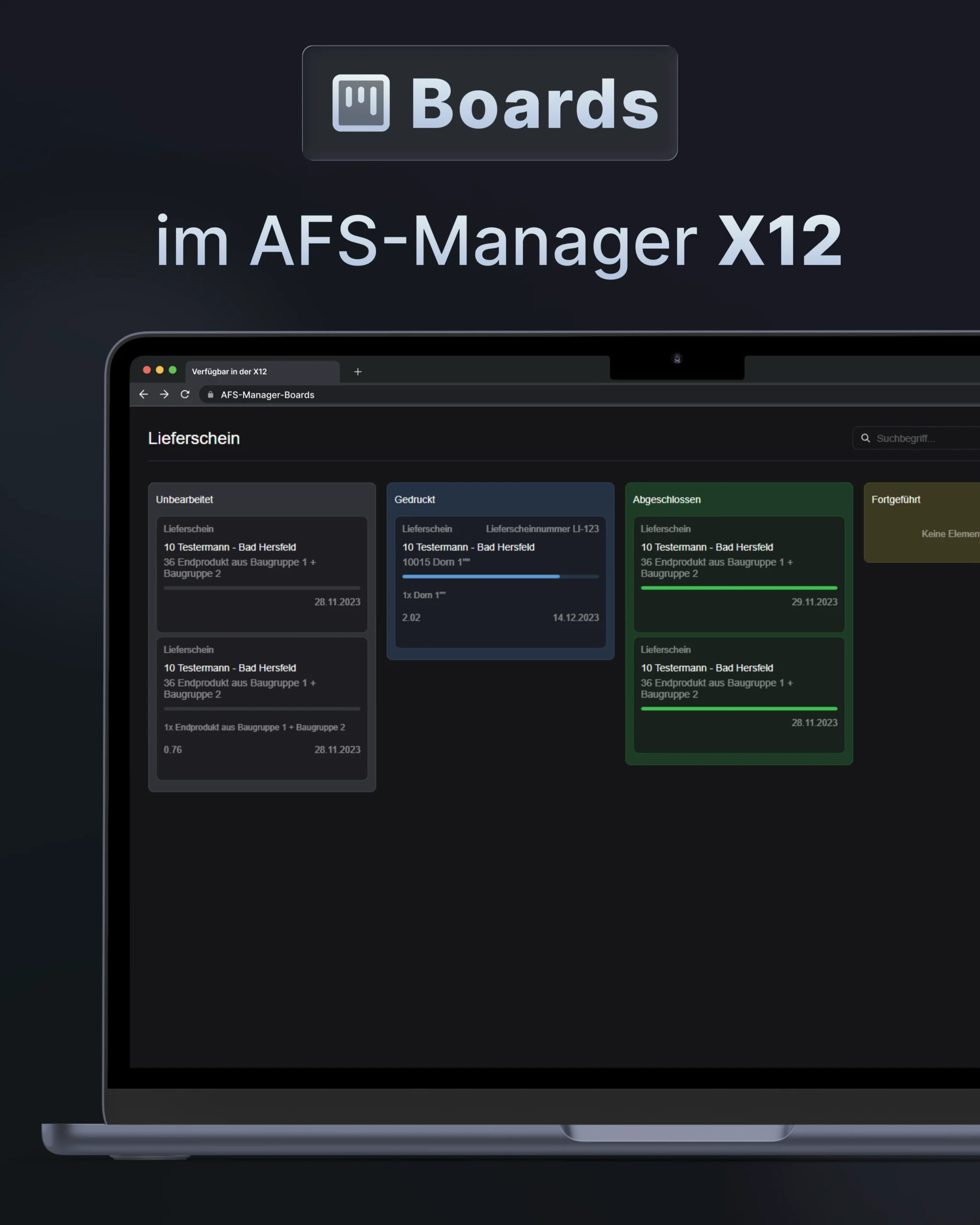Click the lock icon in address bar
The width and height of the screenshot is (980, 1225).
(x=210, y=394)
